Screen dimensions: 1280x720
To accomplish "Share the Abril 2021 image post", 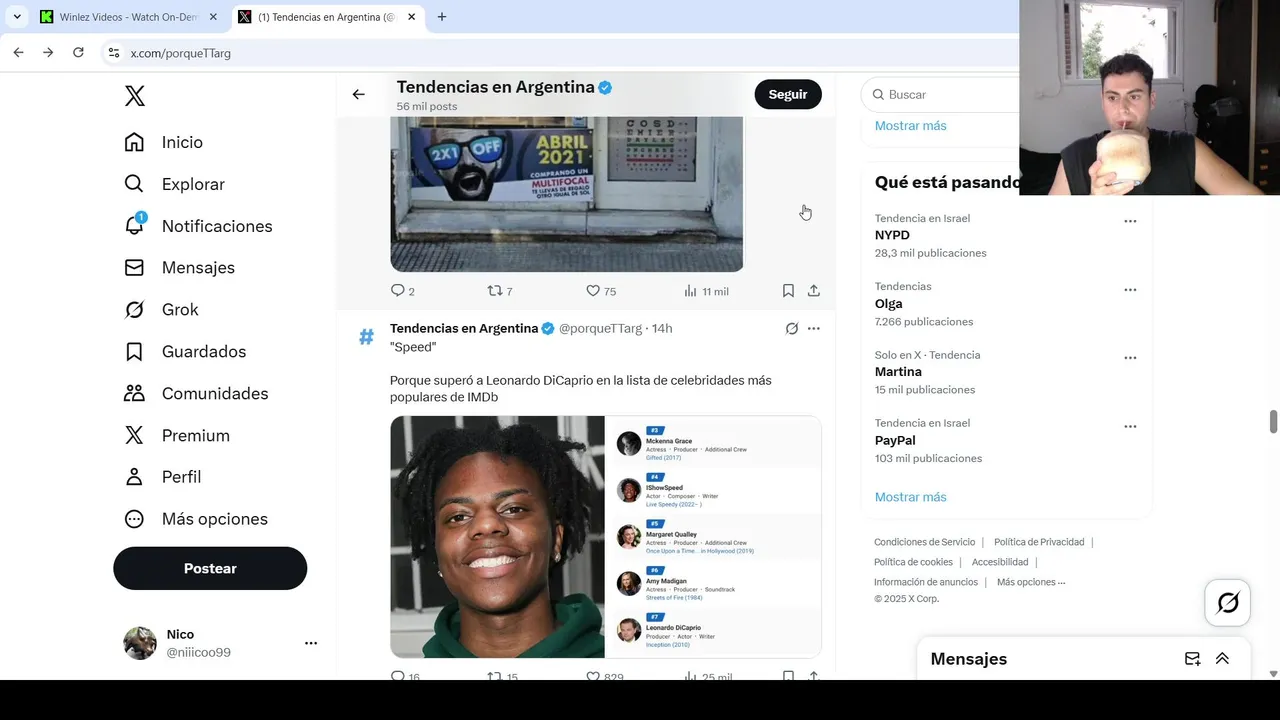I will click(x=814, y=291).
